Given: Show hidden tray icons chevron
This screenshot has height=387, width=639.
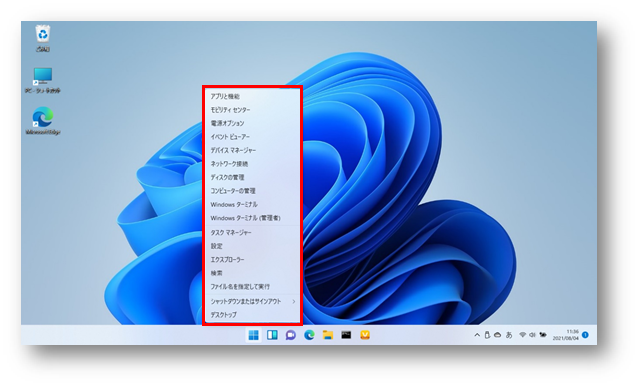Looking at the screenshot, I should [x=477, y=335].
